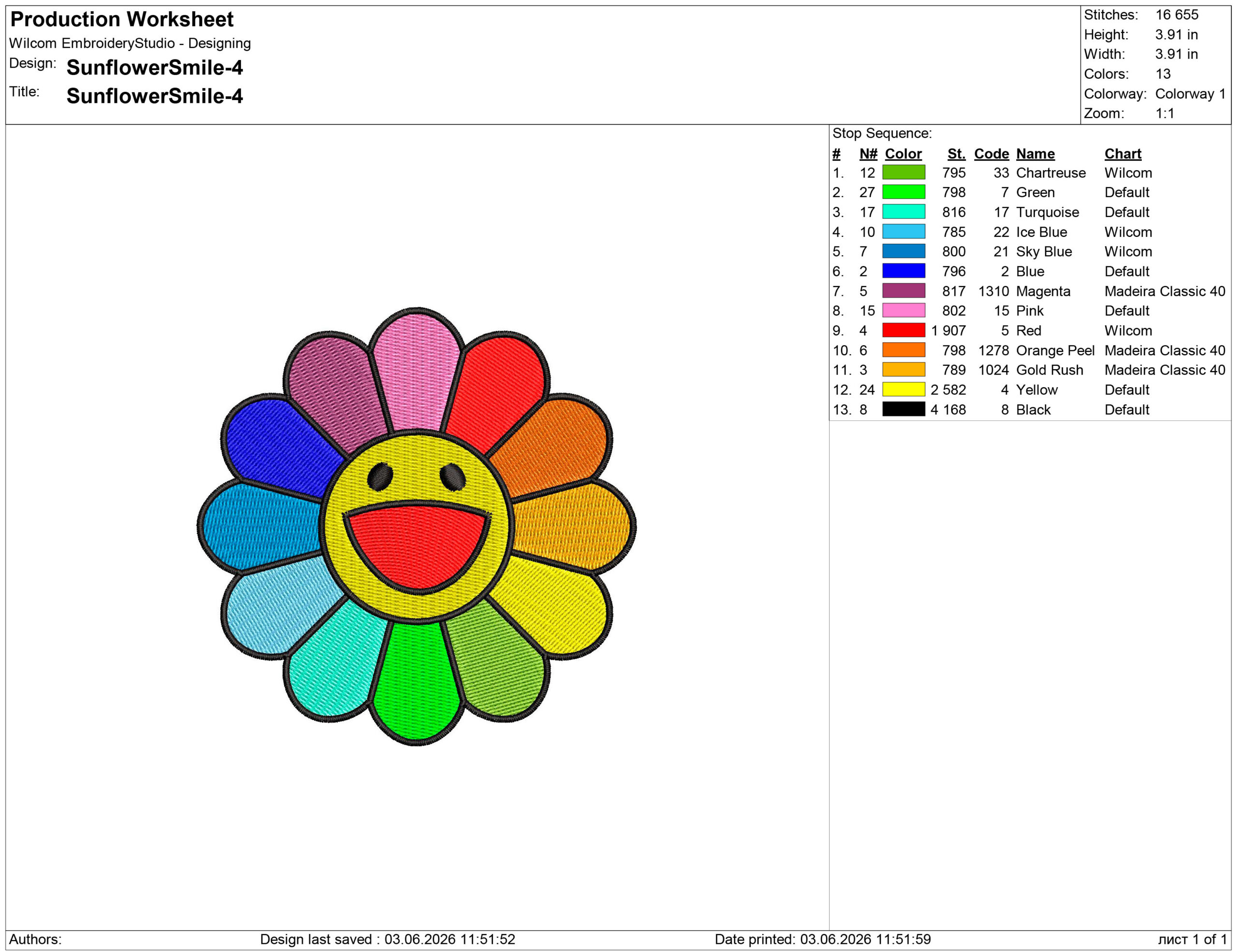Click the design name 'SunflowerSmile-4' beside Design

tap(155, 67)
